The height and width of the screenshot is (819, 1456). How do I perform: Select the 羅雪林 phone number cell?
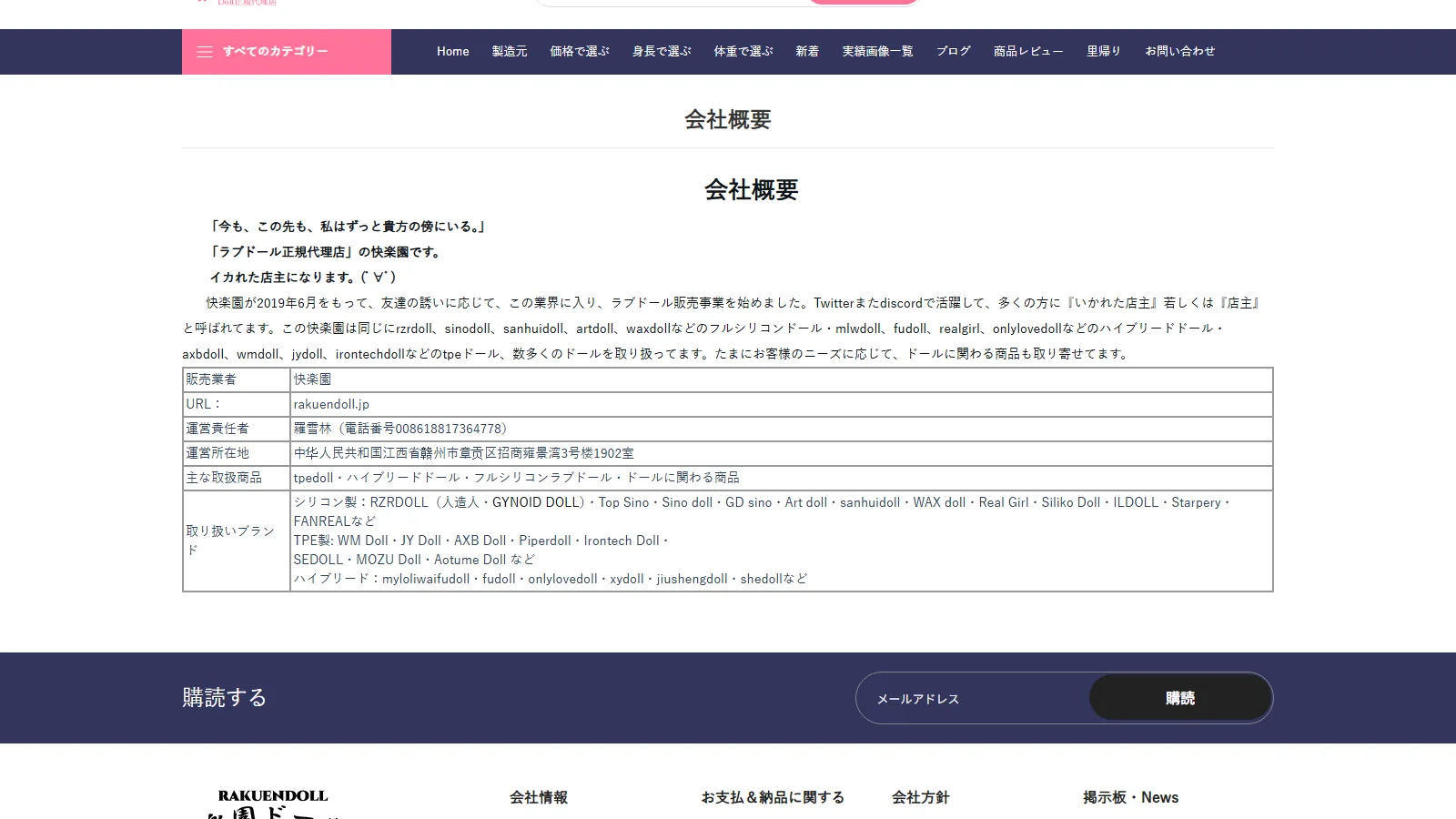(x=781, y=429)
